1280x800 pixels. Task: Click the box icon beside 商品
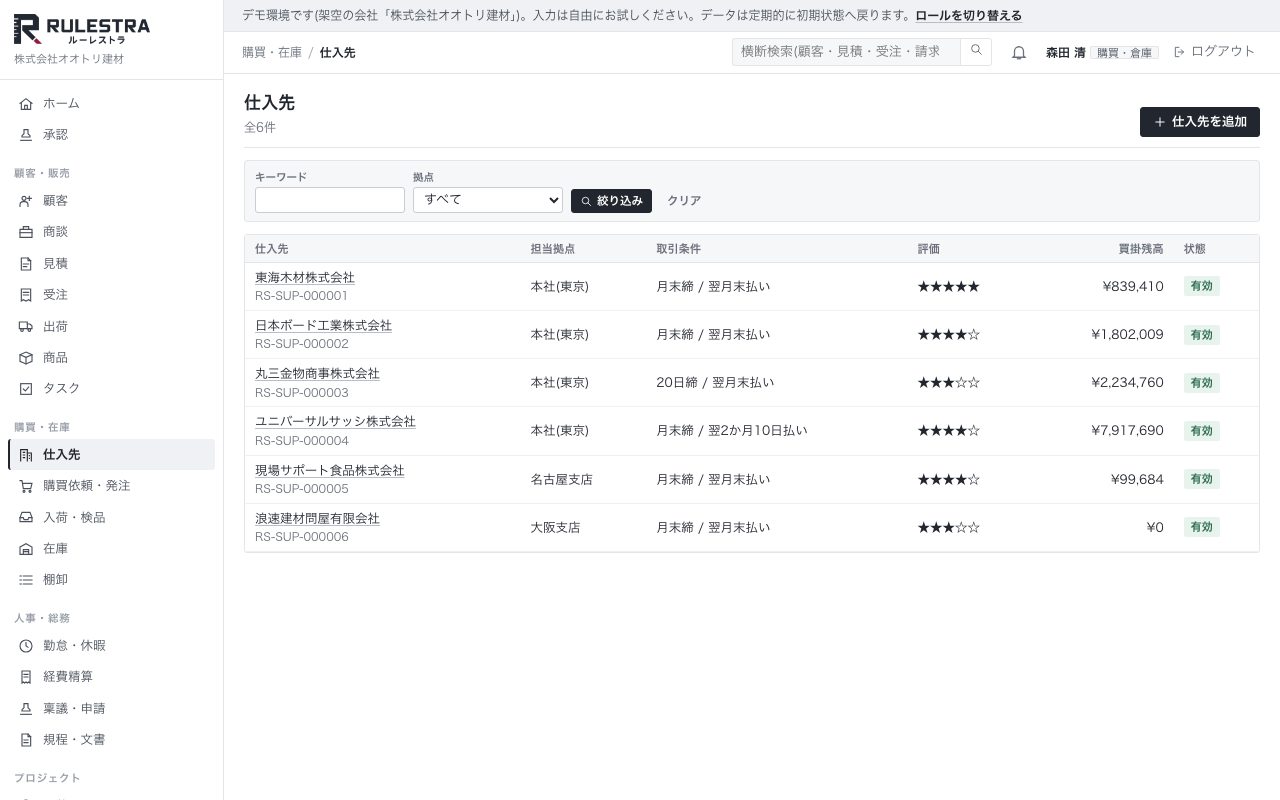(26, 358)
